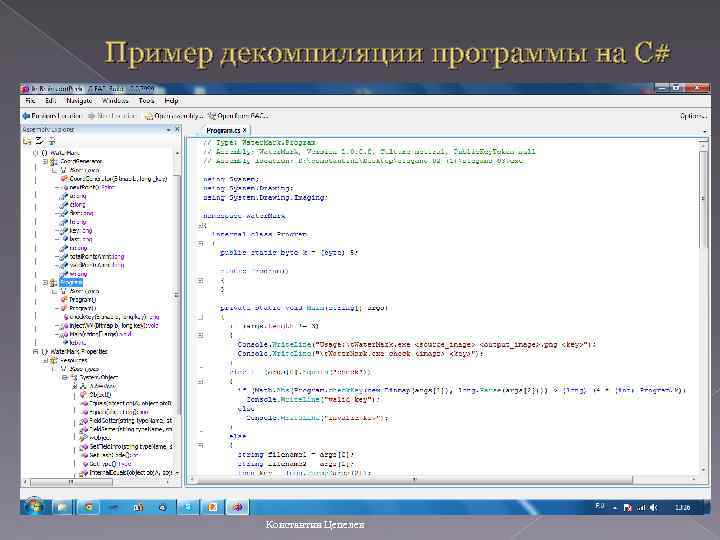Image resolution: width=720 pixels, height=540 pixels.
Task: Collapse the WaterMark.Properties namespace node
Action: (35, 352)
